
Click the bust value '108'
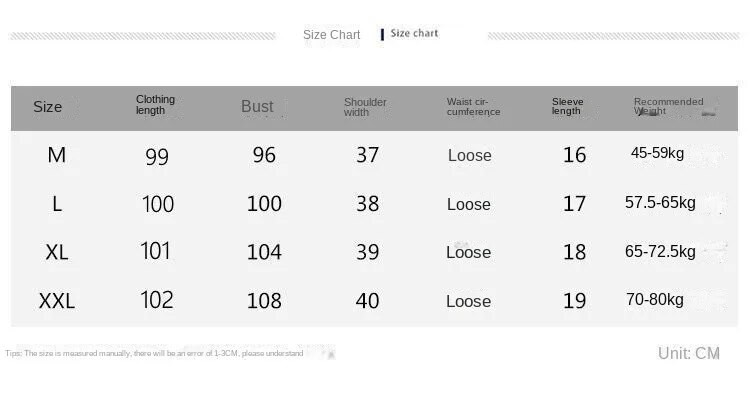(264, 301)
